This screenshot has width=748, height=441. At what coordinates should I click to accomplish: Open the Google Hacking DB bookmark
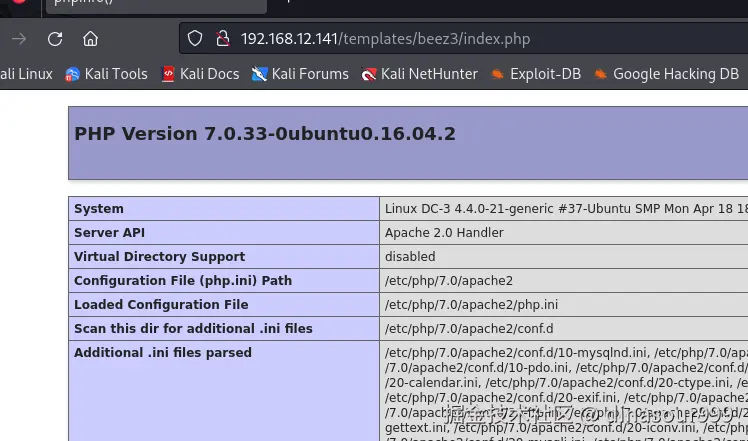(666, 74)
